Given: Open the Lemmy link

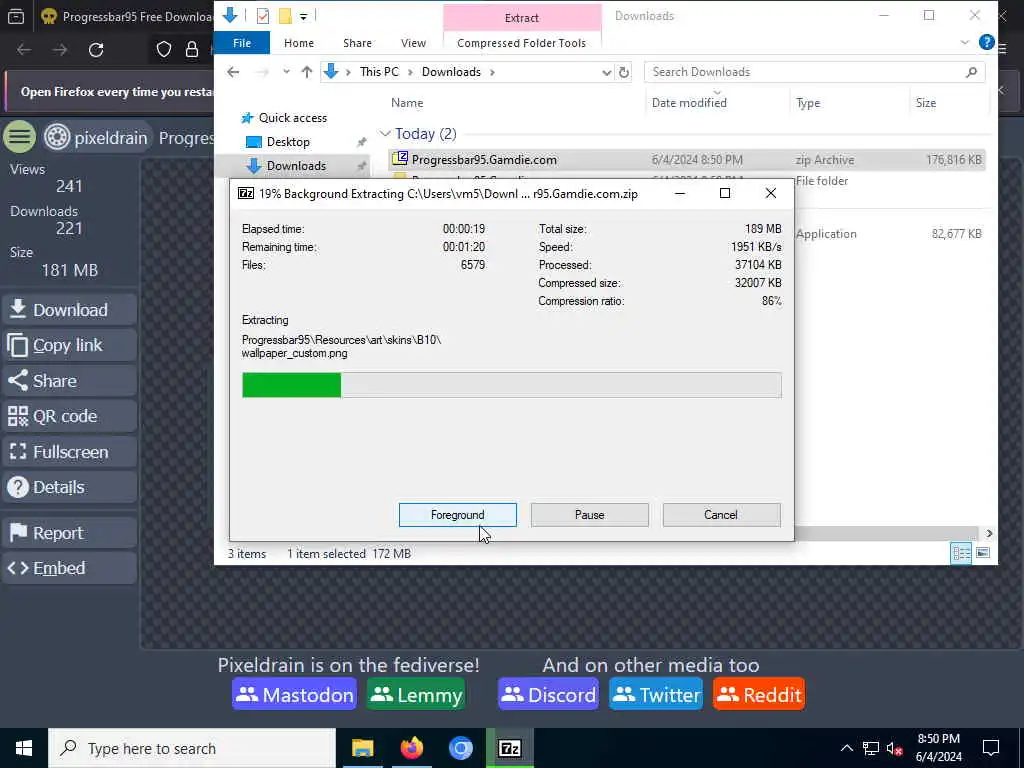Looking at the screenshot, I should click(x=416, y=694).
